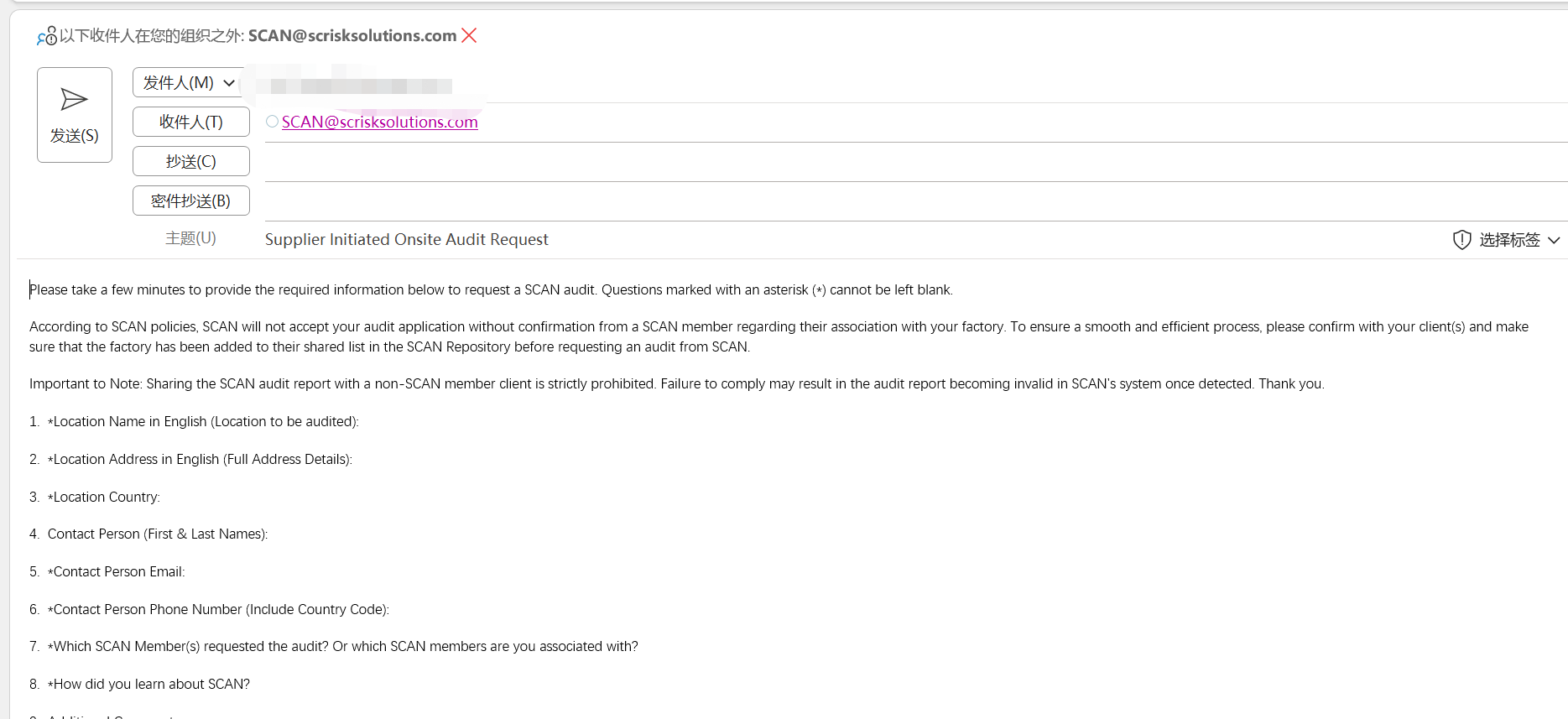Select the paragraph beginning According to SCAN policies
This screenshot has width=1568, height=719.
coord(779,336)
